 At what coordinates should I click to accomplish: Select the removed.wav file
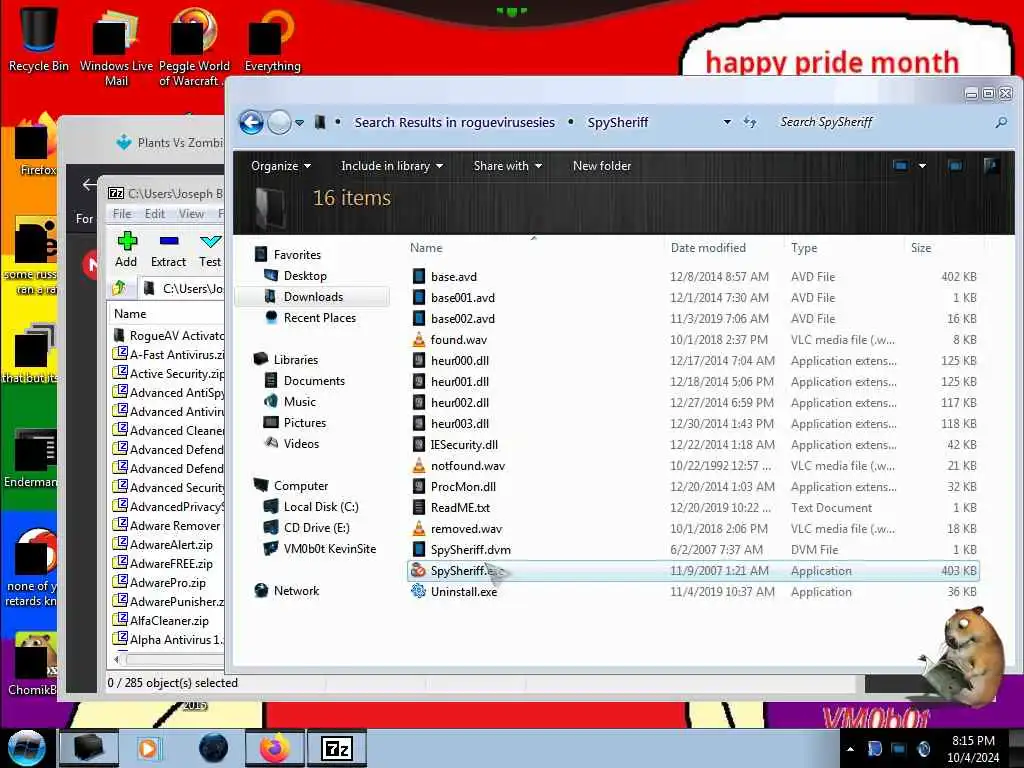(466, 528)
